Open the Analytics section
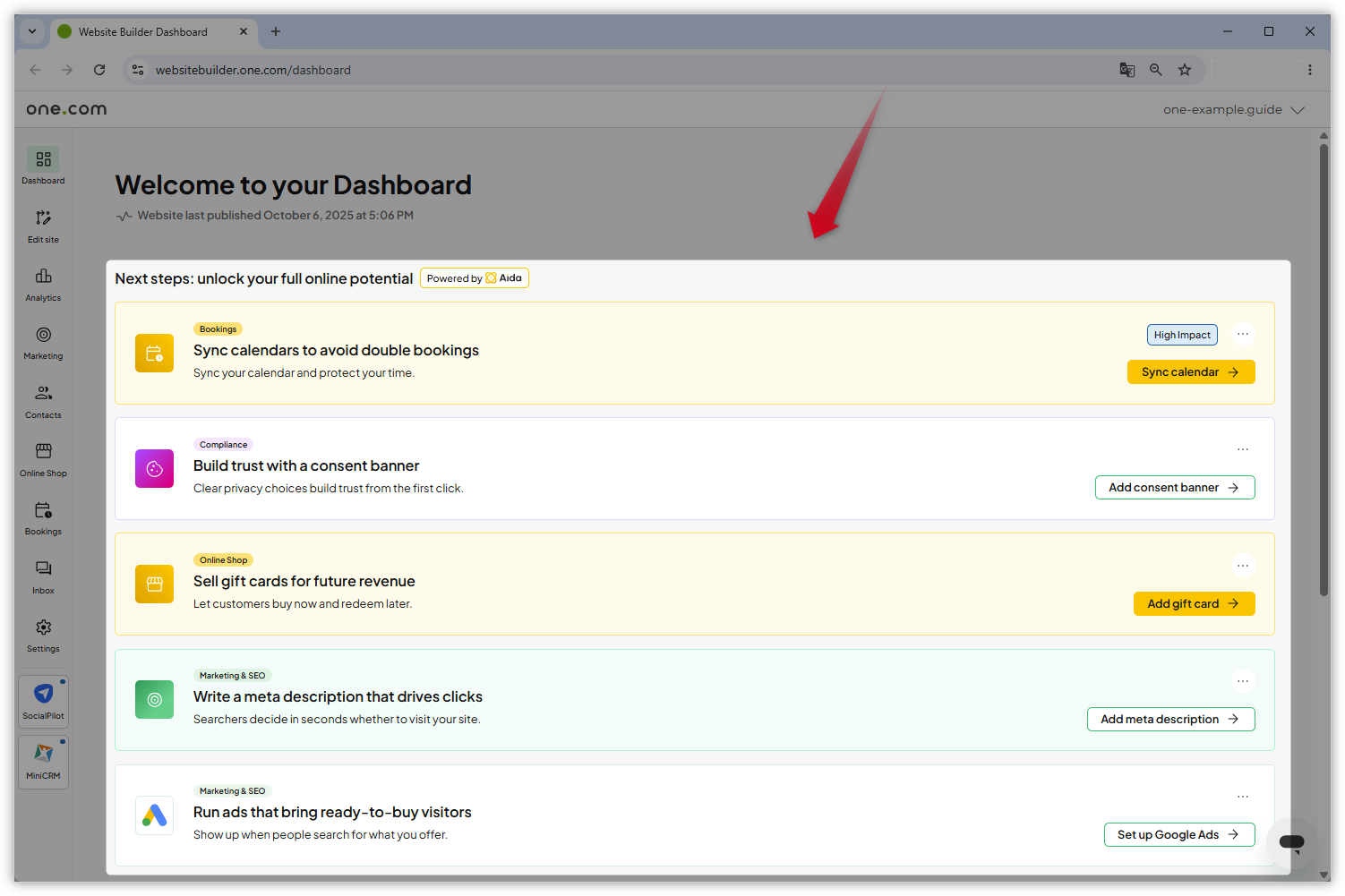The height and width of the screenshot is (896, 1345). pos(43,284)
